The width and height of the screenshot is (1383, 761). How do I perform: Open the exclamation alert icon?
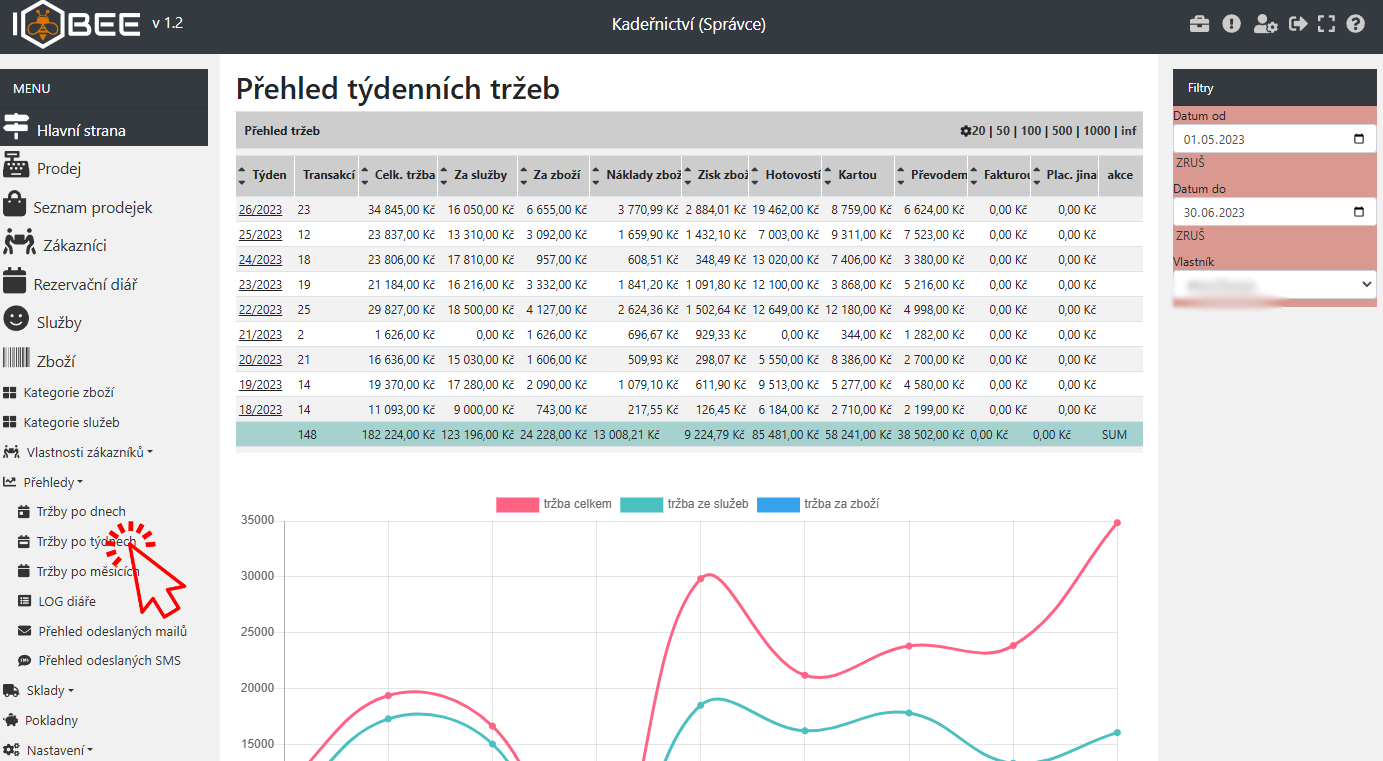(x=1232, y=24)
